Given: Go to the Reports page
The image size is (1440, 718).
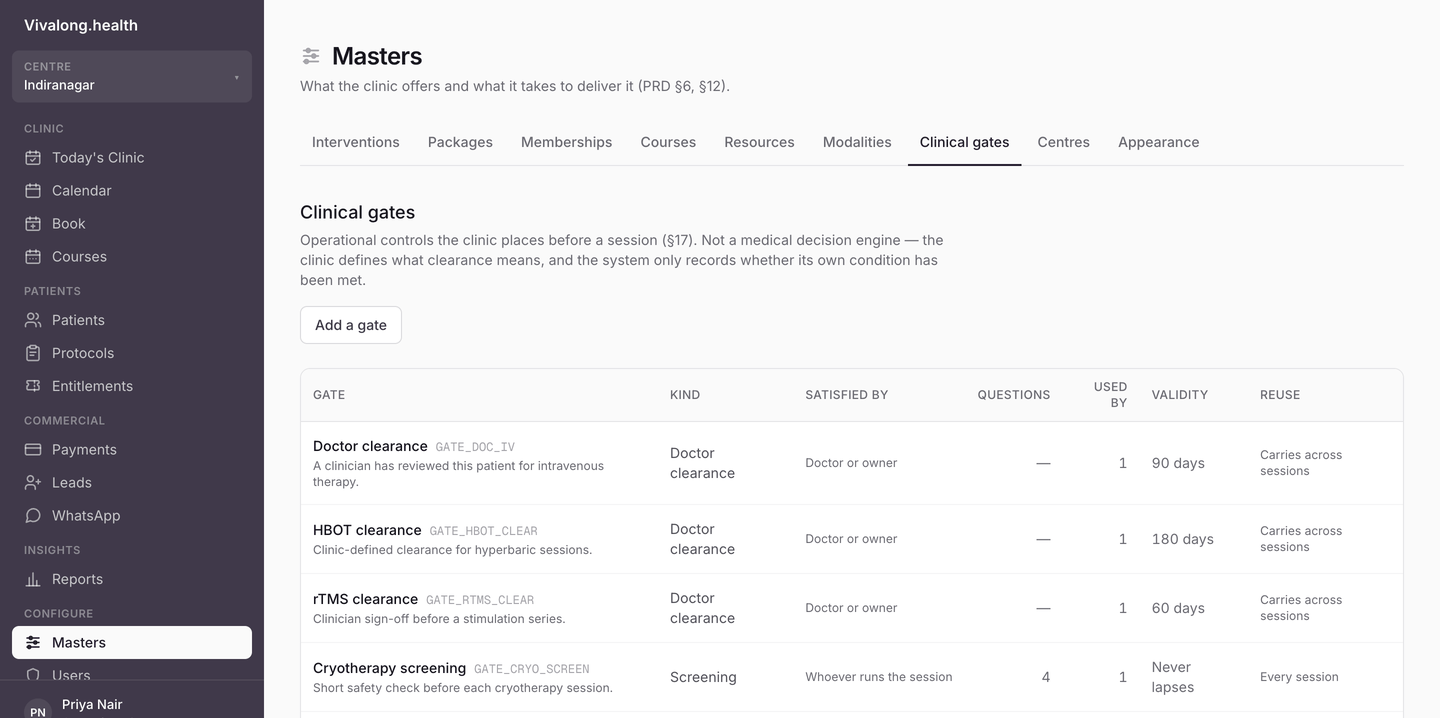Looking at the screenshot, I should (132, 579).
